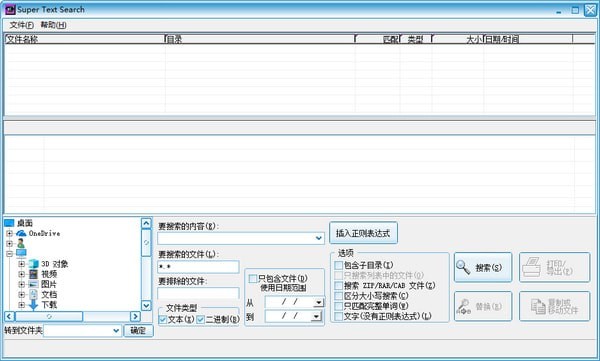Screen dimensions: 600x361
Task: Select the 3D Objects (3D 对象) folder icon
Action: pos(34,264)
